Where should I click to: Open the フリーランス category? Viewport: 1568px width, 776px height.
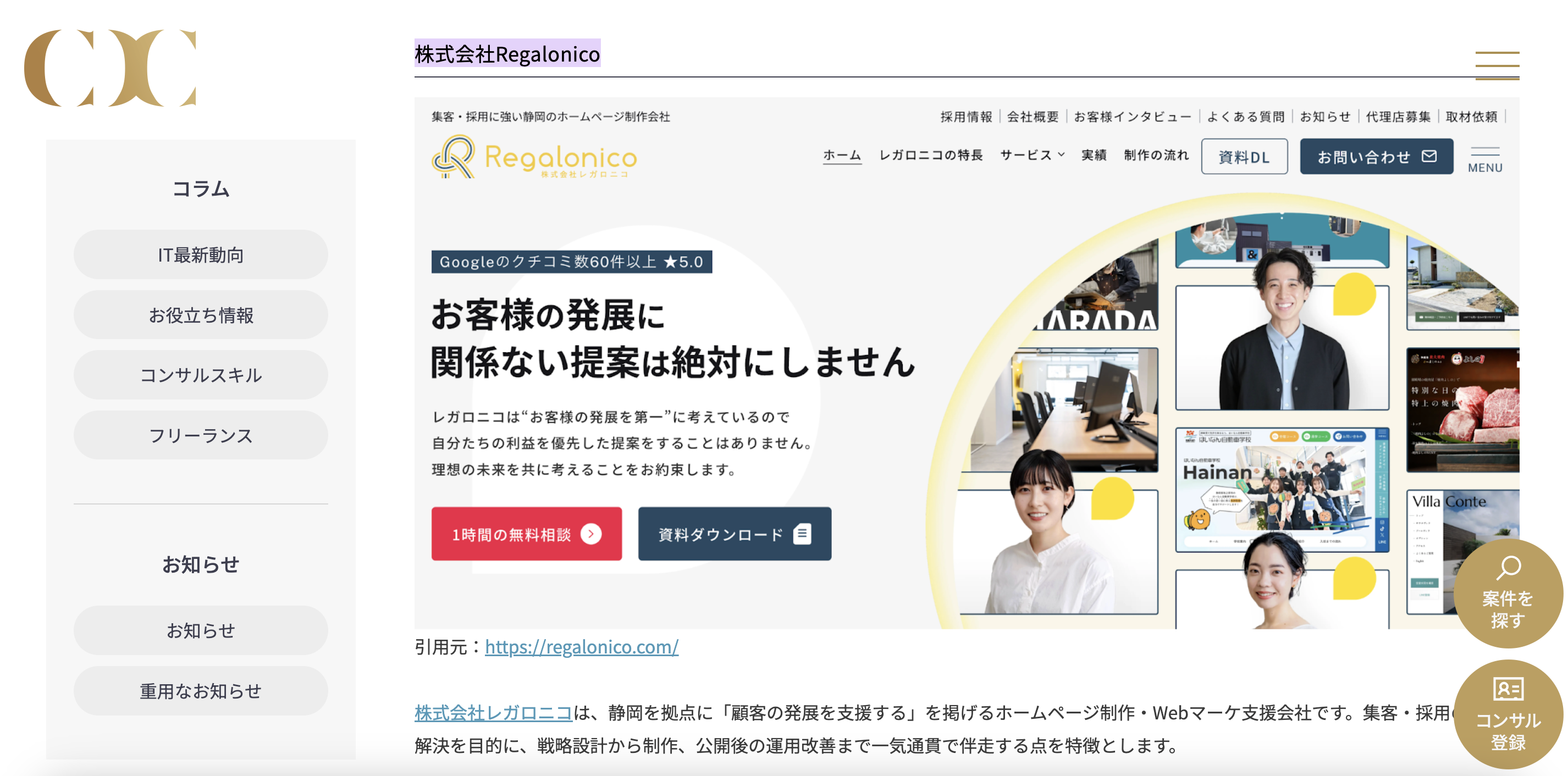(201, 435)
